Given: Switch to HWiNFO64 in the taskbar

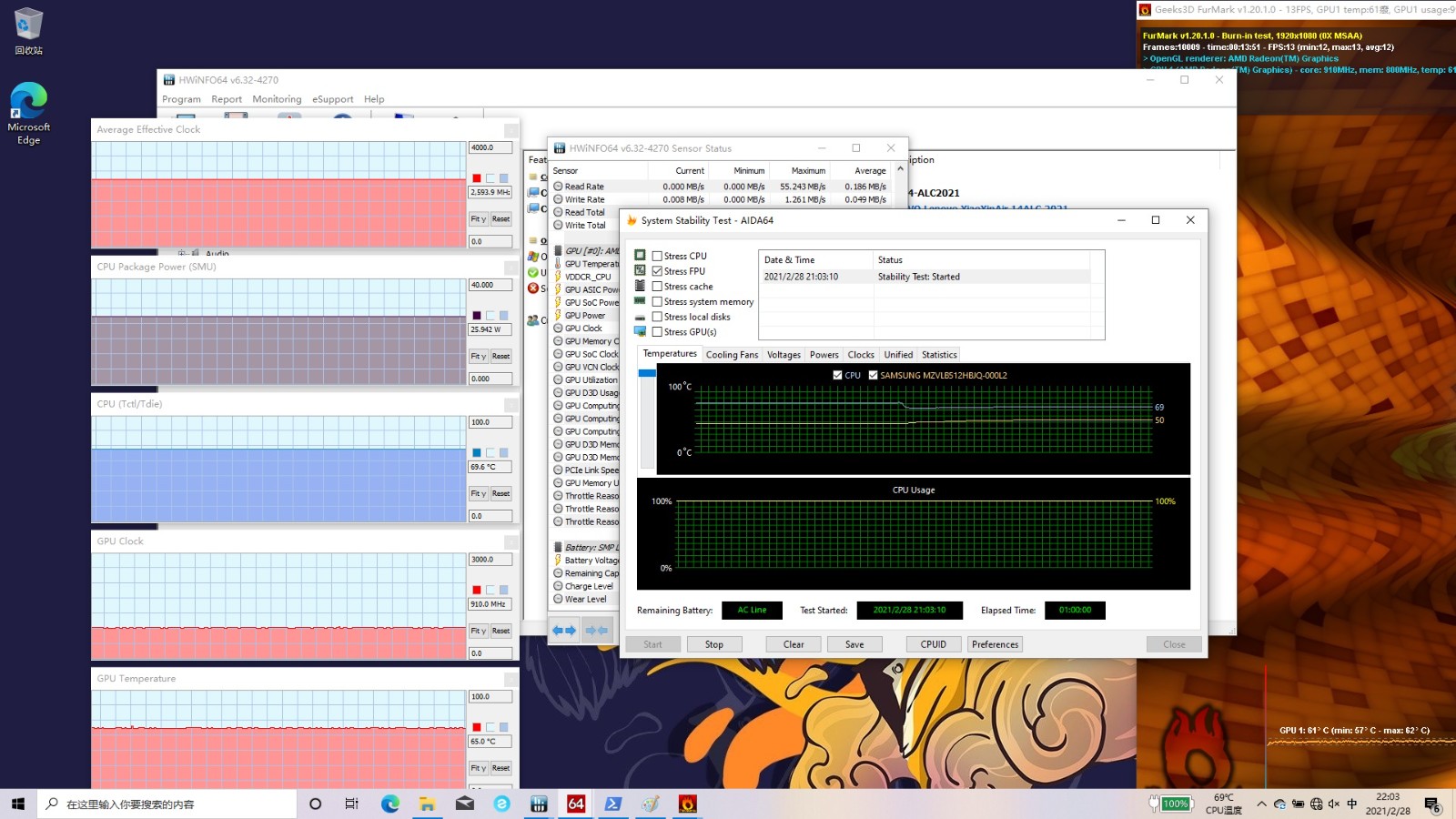Looking at the screenshot, I should pyautogui.click(x=540, y=804).
